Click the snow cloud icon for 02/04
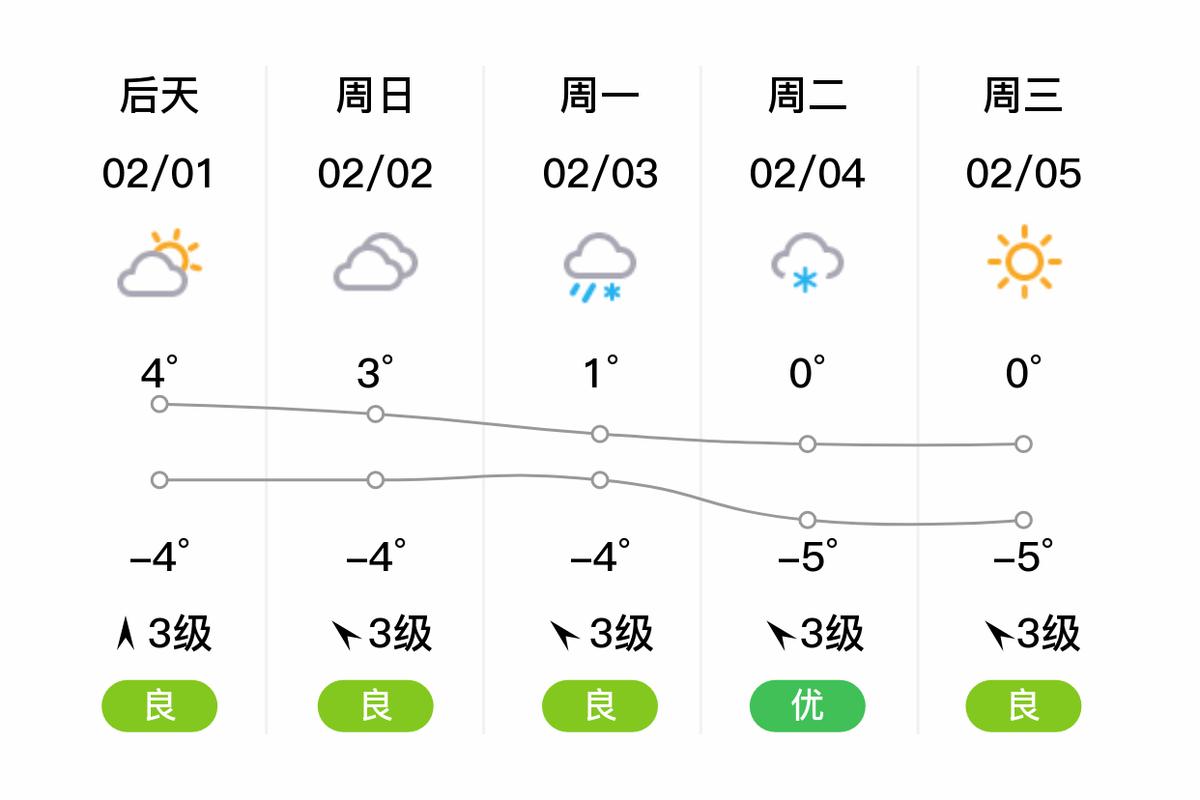The height and width of the screenshot is (800, 1200). click(808, 263)
